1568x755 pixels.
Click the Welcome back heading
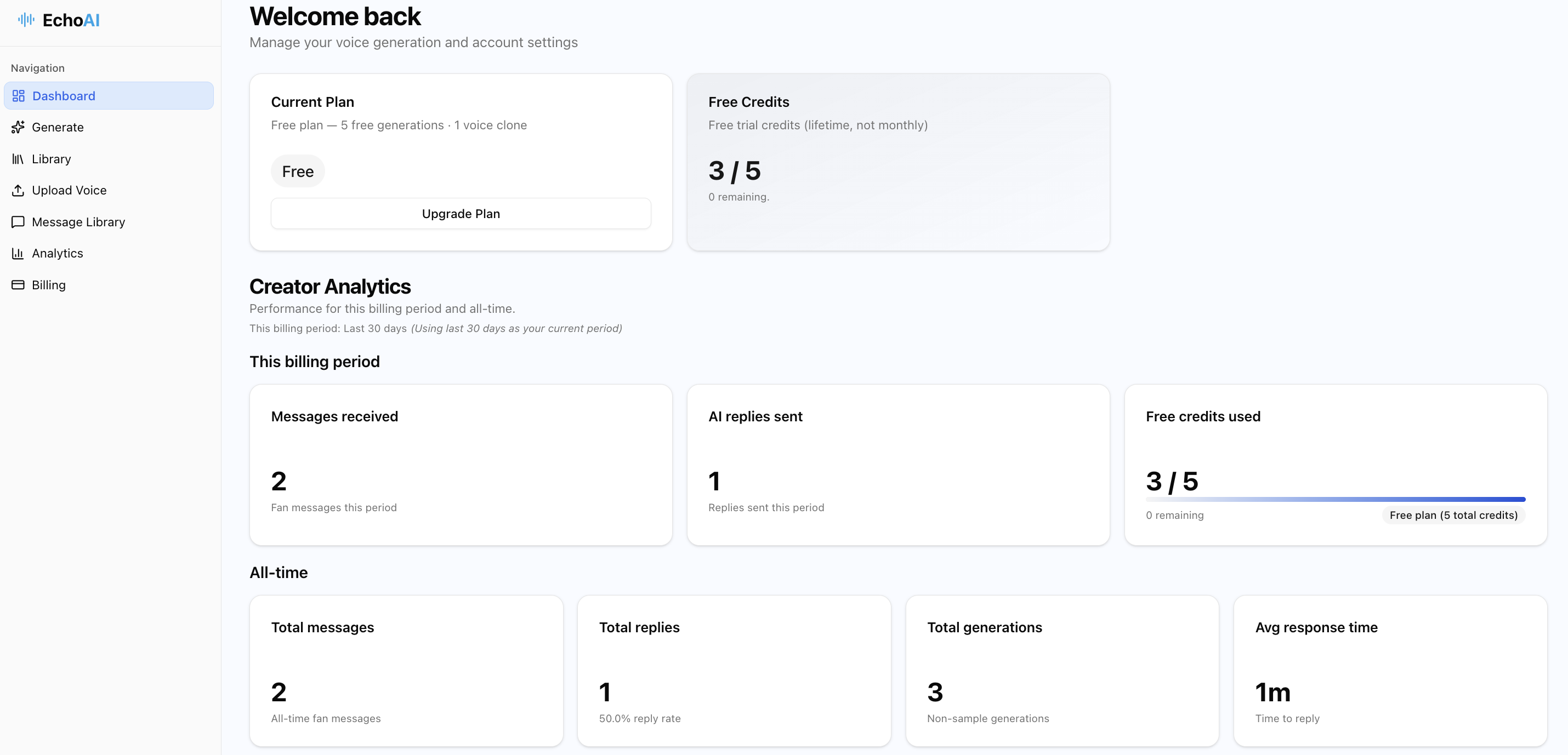[x=335, y=16]
